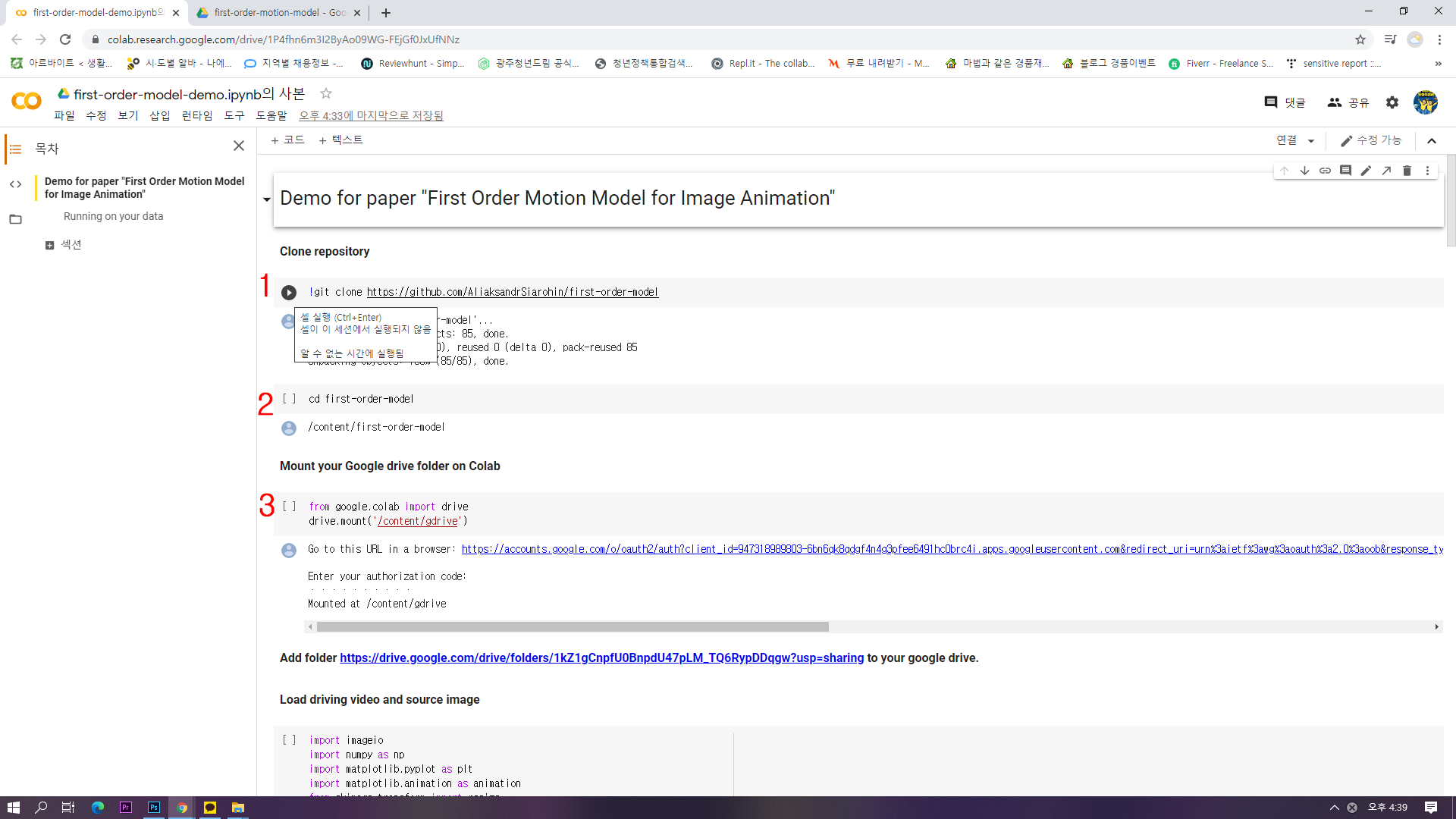1456x819 pixels.
Task: Collapse header with the top-right chevron
Action: [1432, 141]
